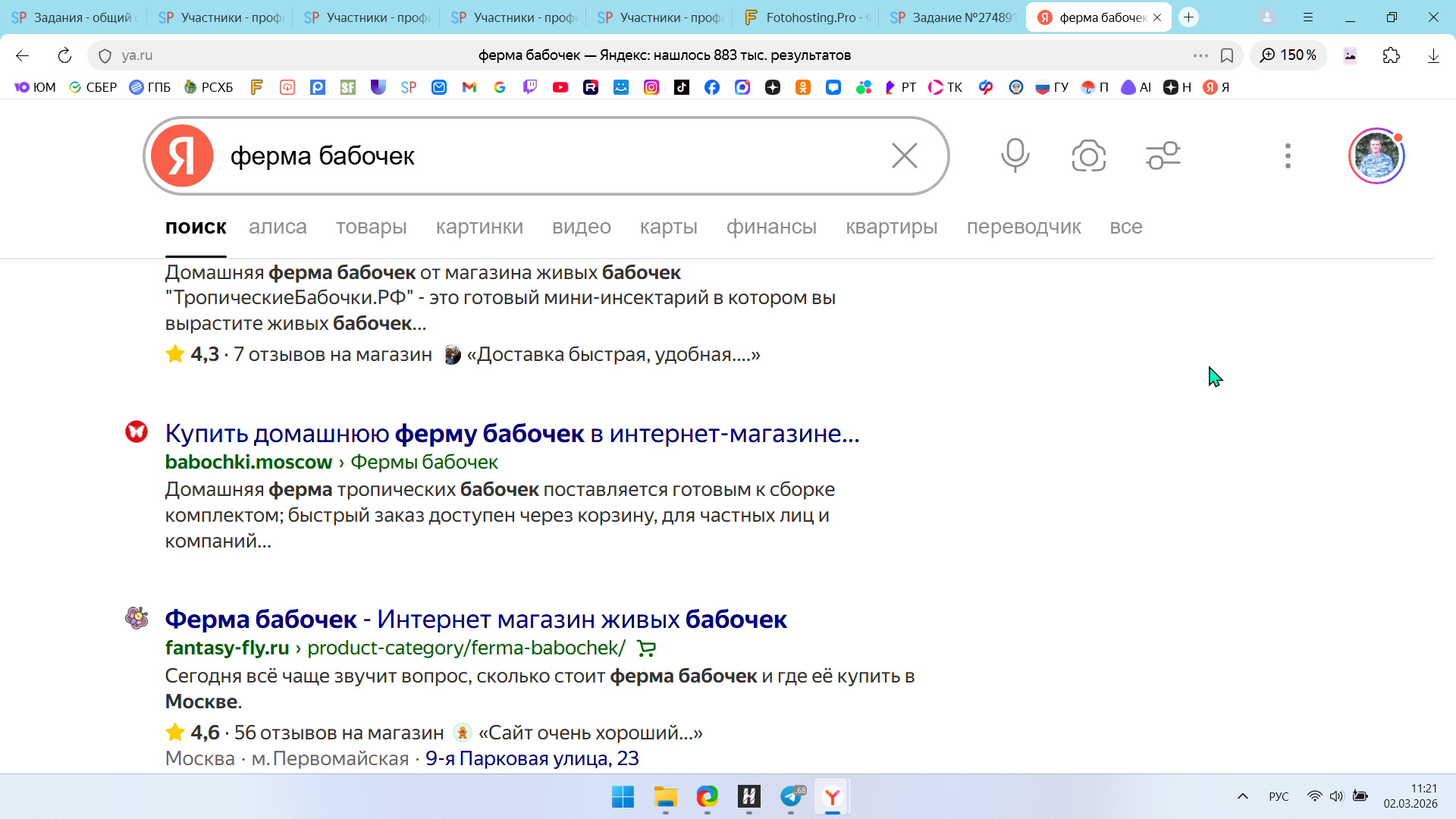Switch to the картинки search tab
Screen dimensions: 1456x819
[x=479, y=227]
